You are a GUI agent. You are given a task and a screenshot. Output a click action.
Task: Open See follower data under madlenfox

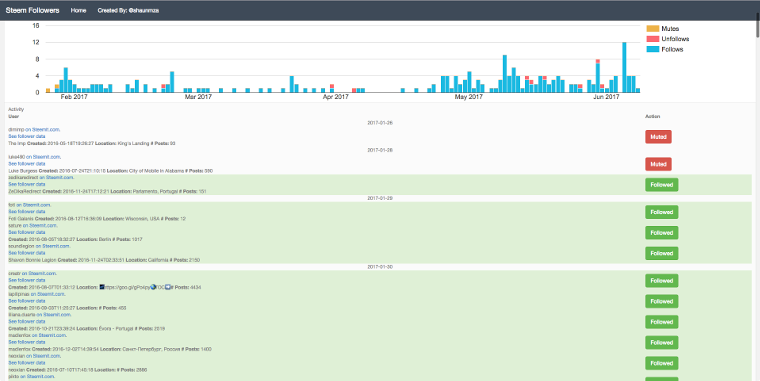tap(27, 342)
